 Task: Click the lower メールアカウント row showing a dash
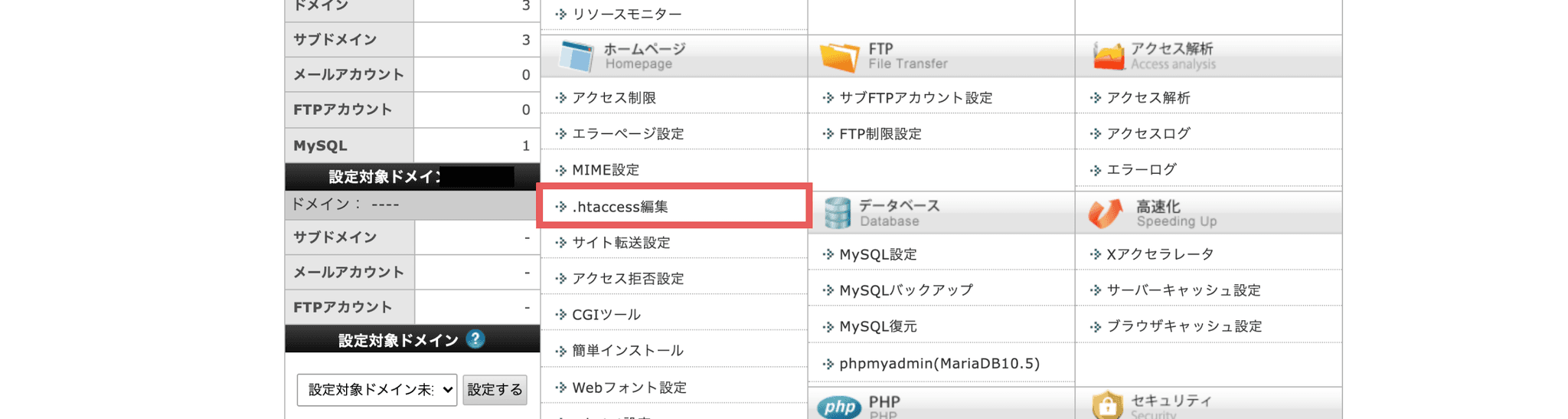pos(413,272)
